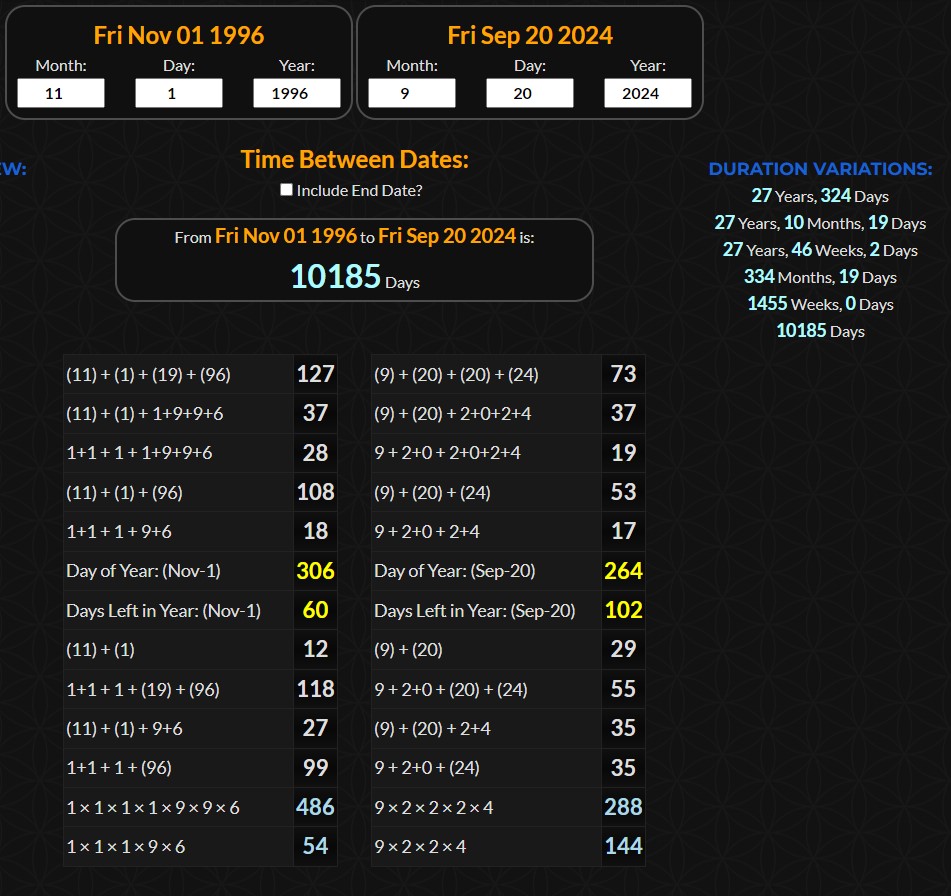Click the start date Day input field
The width and height of the screenshot is (951, 896).
point(179,94)
